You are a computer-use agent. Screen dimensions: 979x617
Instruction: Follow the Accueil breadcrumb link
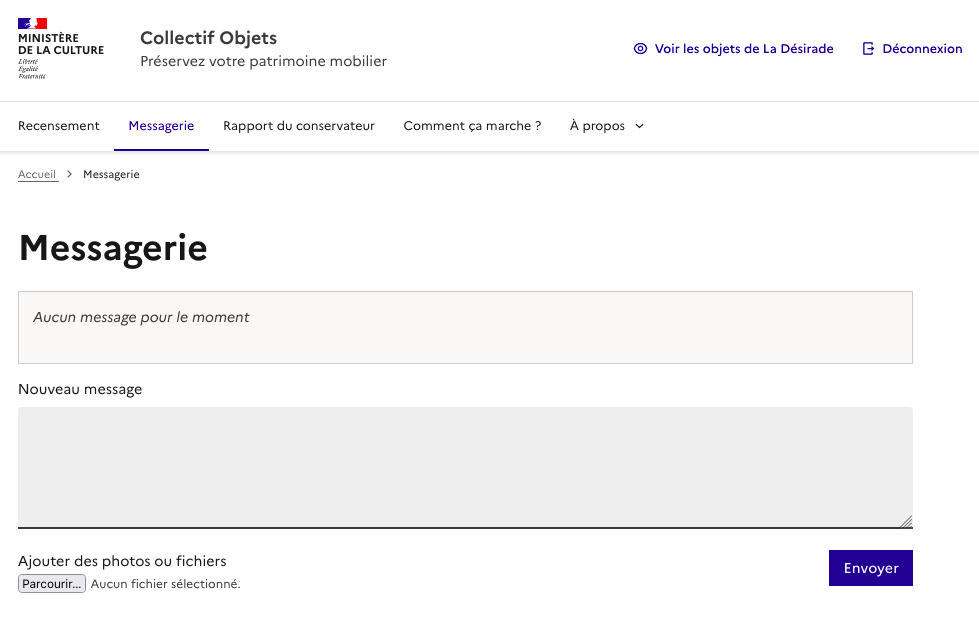(37, 174)
